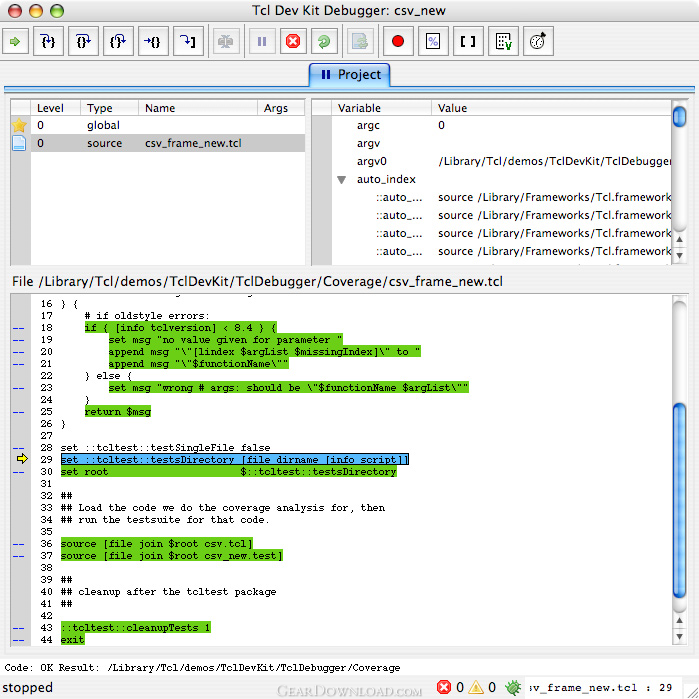Viewport: 699px width, 699px height.
Task: Click code pane scroll down arrow
Action: [679, 636]
